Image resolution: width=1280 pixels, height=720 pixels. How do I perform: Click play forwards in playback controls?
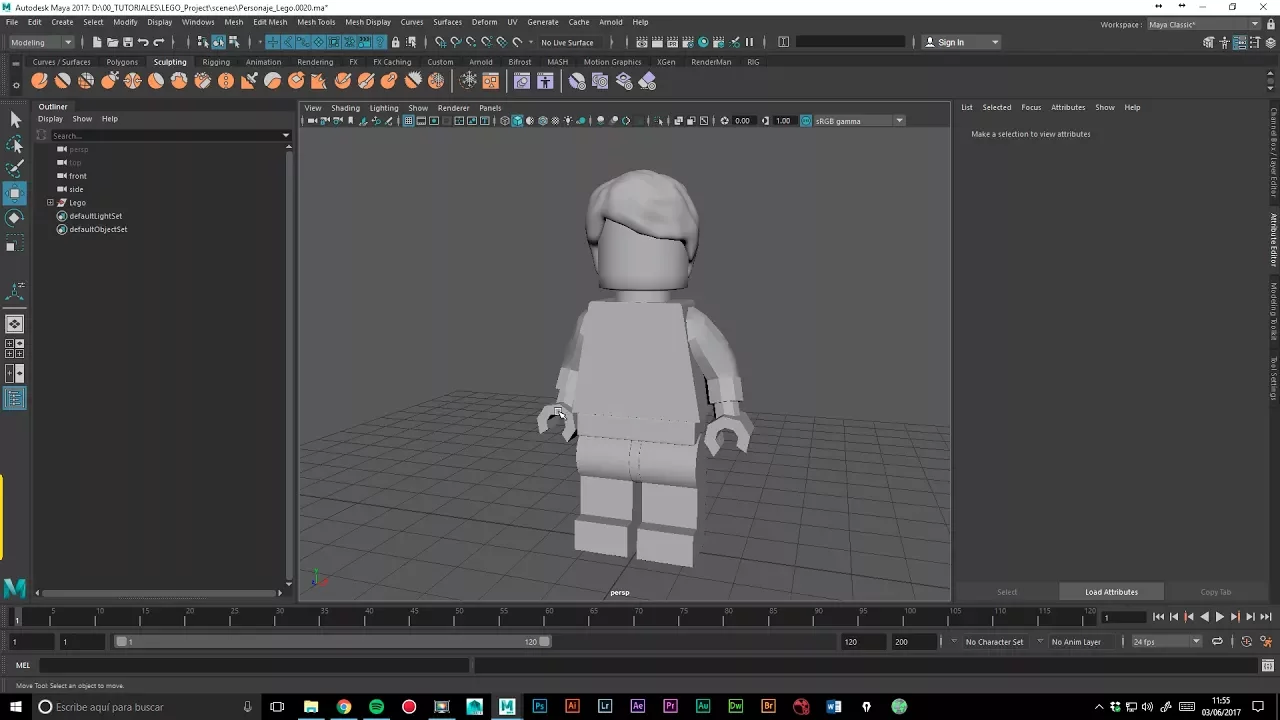pyautogui.click(x=1219, y=617)
